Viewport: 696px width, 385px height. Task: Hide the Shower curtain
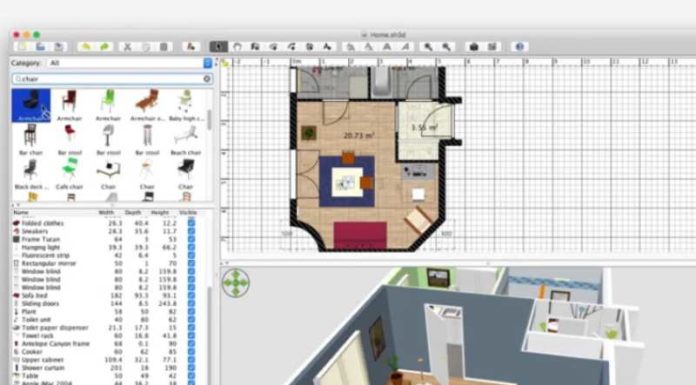click(191, 368)
